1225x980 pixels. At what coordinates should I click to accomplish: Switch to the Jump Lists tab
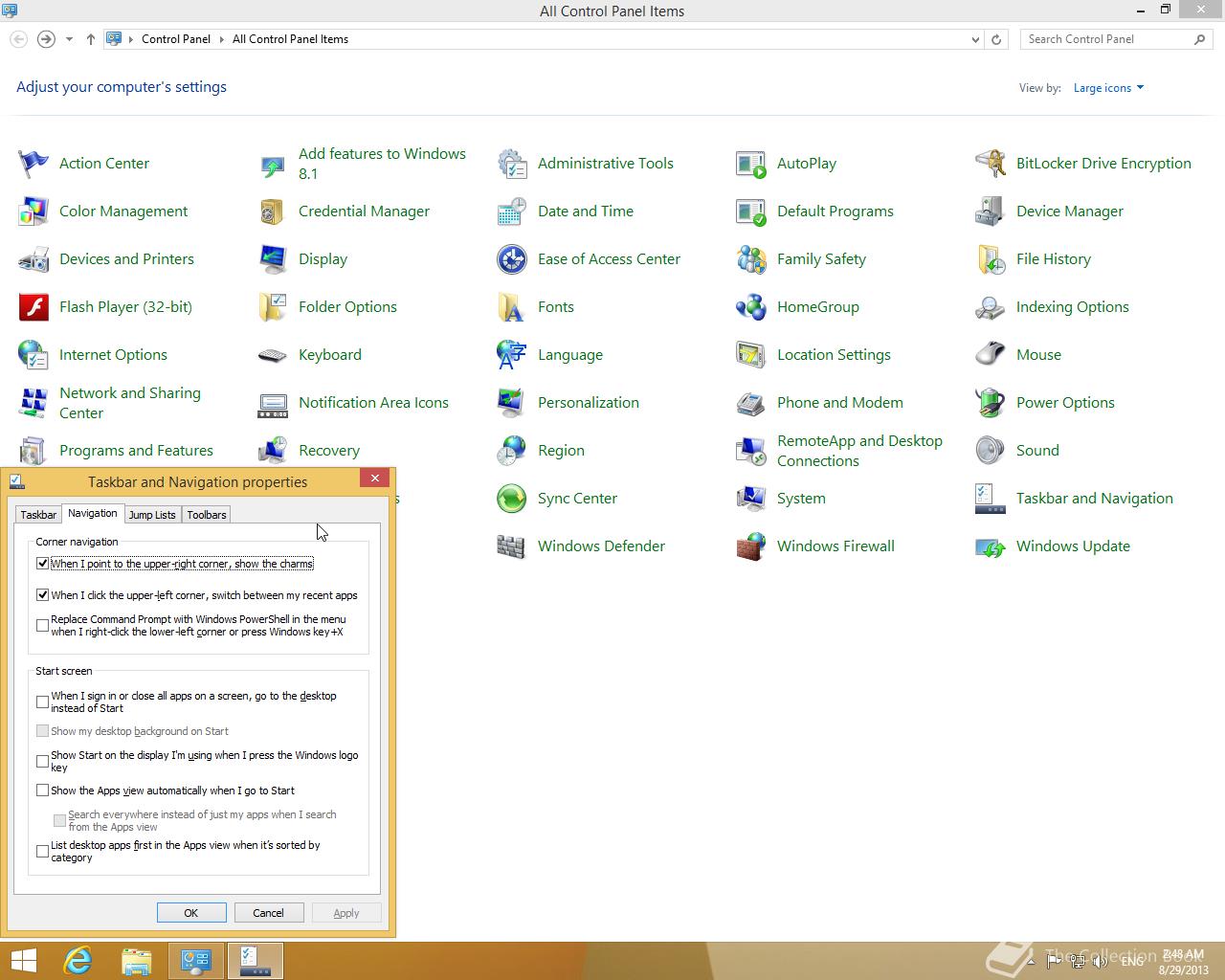coord(152,515)
